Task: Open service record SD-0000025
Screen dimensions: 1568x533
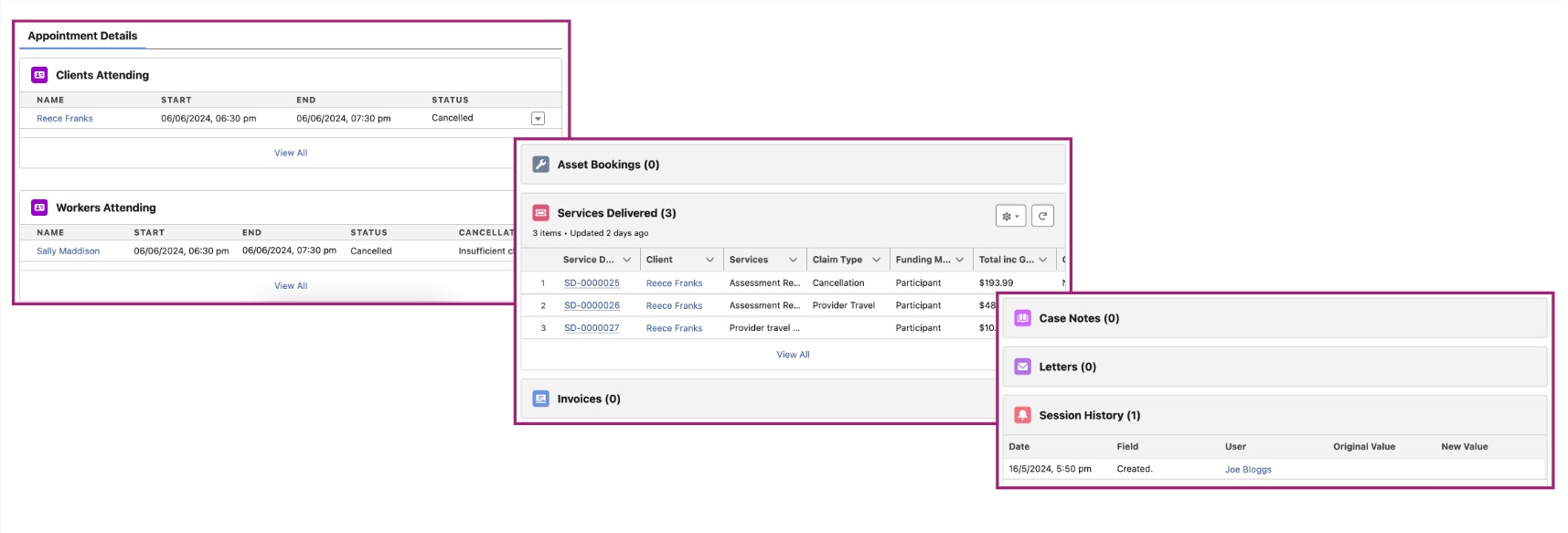Action: (x=592, y=283)
